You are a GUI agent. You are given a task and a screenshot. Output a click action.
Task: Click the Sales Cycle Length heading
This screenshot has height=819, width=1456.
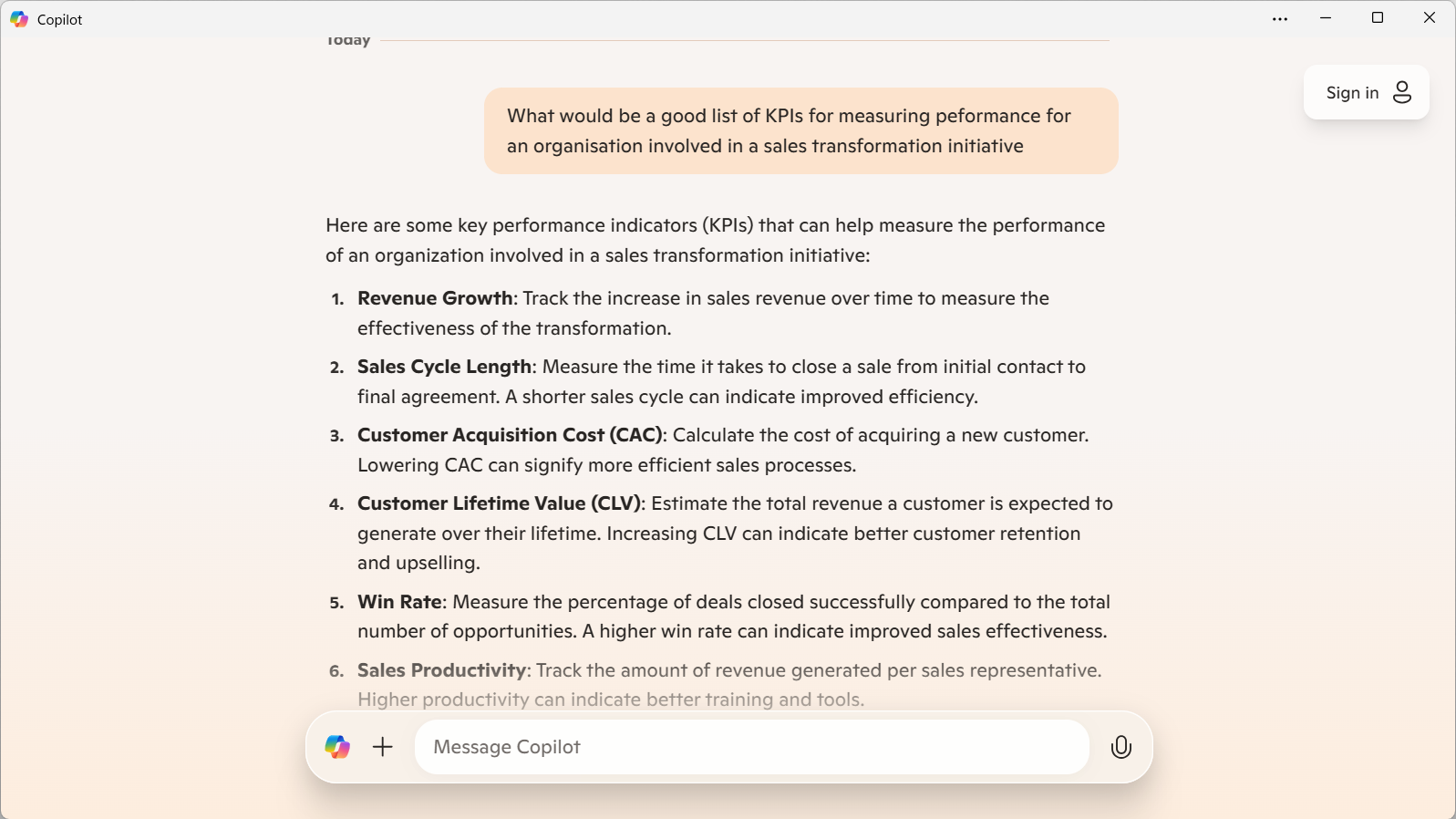(x=444, y=367)
